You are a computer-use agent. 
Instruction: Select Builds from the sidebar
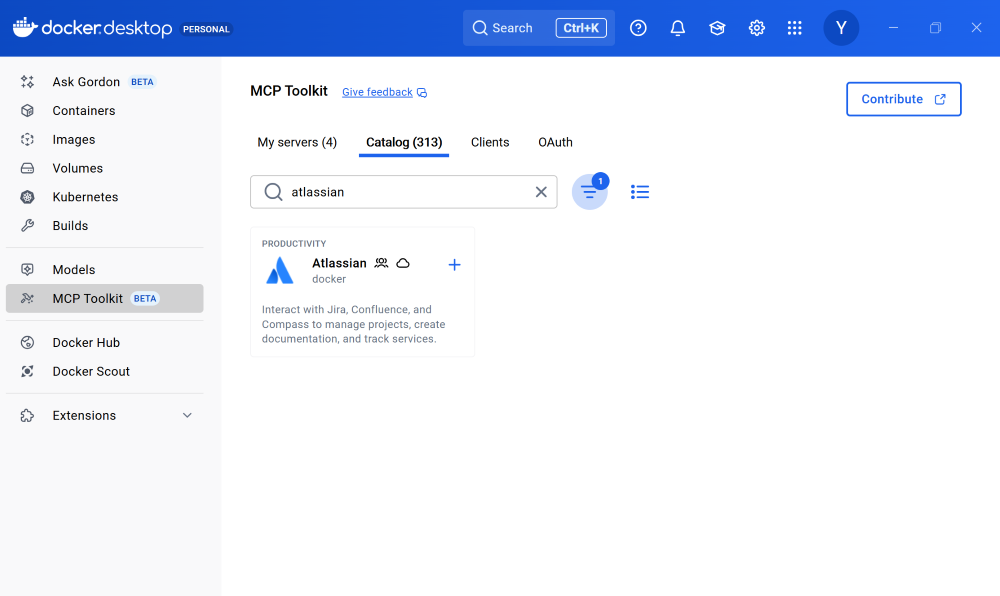tap(71, 225)
